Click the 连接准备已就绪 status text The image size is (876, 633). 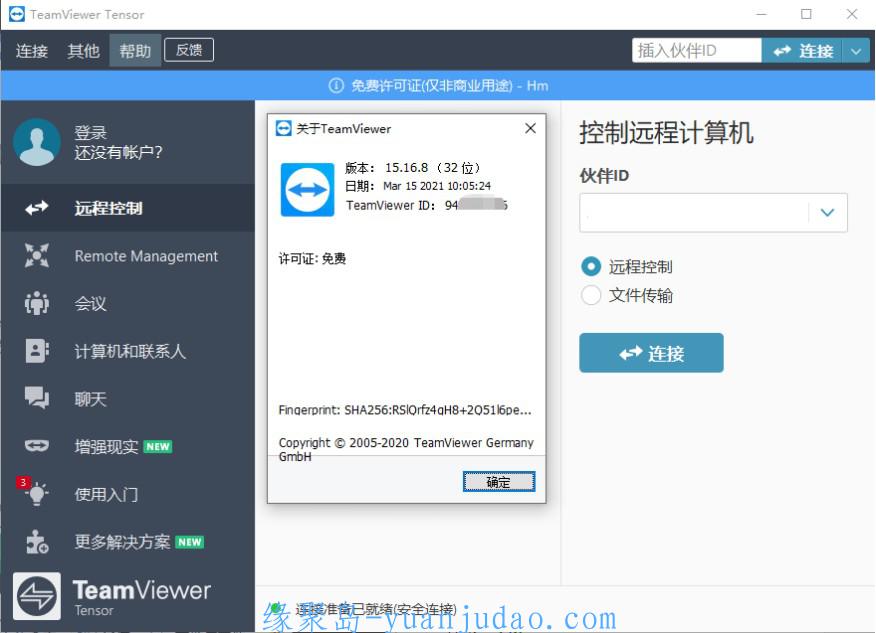coord(376,608)
